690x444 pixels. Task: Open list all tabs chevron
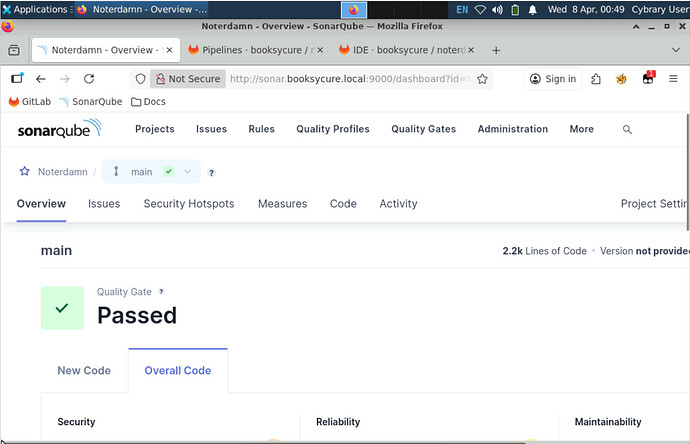[x=675, y=49]
